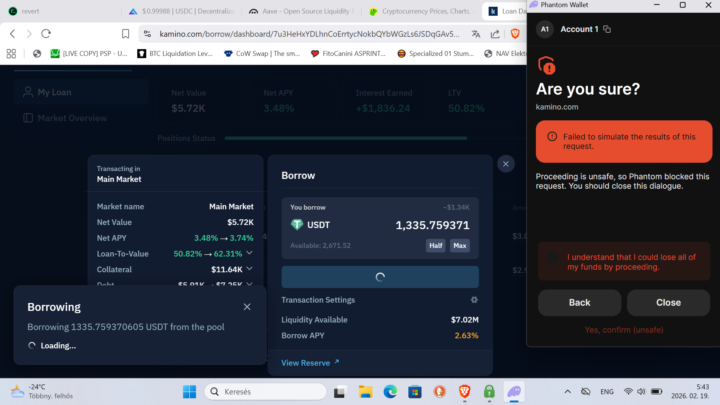Click the kamino.com address bar URL
The height and width of the screenshot is (405, 720).
coord(309,34)
